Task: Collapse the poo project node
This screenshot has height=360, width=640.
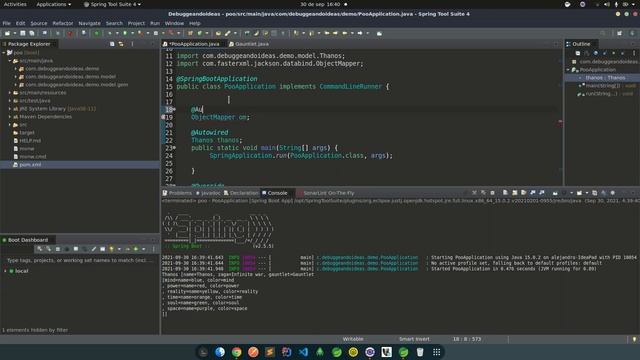Action: click(x=4, y=53)
